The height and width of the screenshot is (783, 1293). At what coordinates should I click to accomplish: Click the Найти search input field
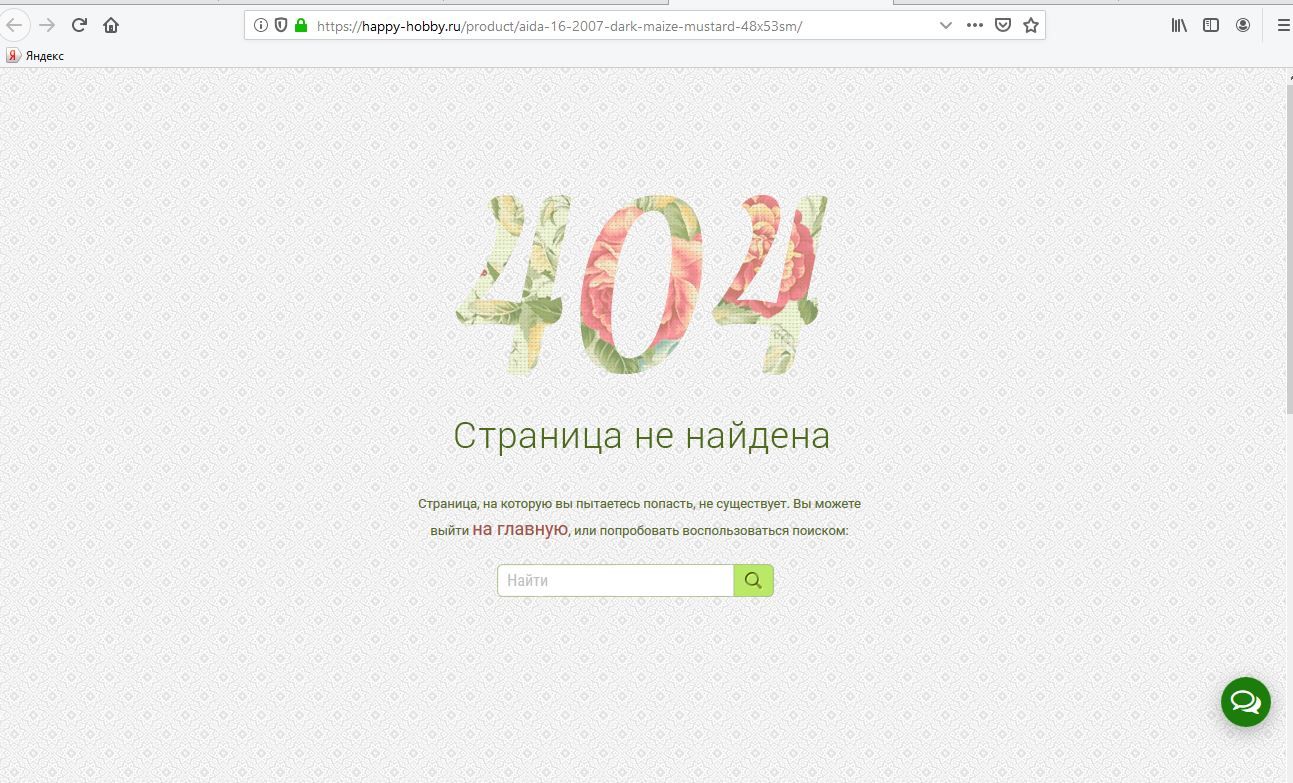tap(615, 581)
